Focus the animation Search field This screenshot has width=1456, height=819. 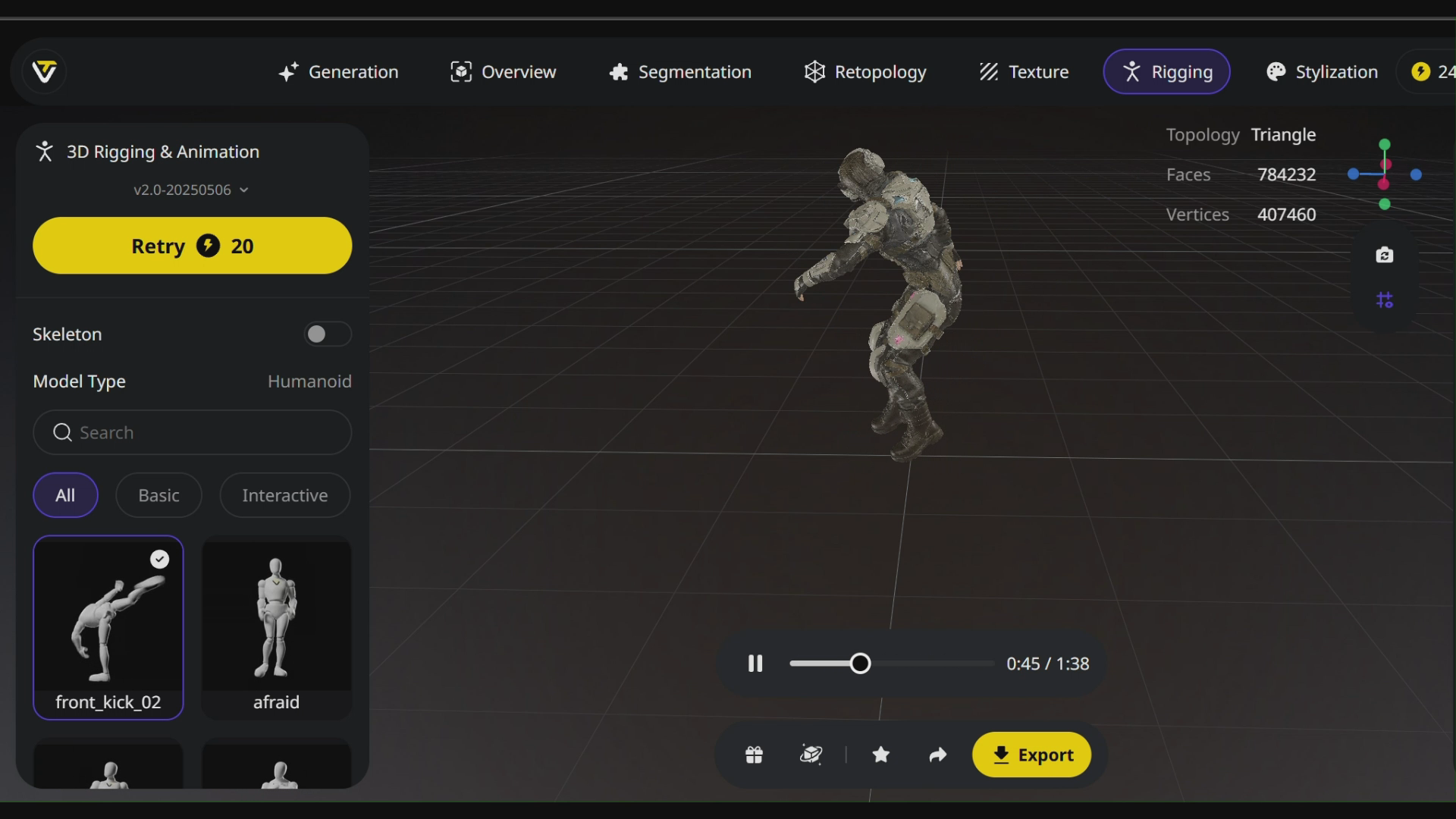tap(192, 432)
